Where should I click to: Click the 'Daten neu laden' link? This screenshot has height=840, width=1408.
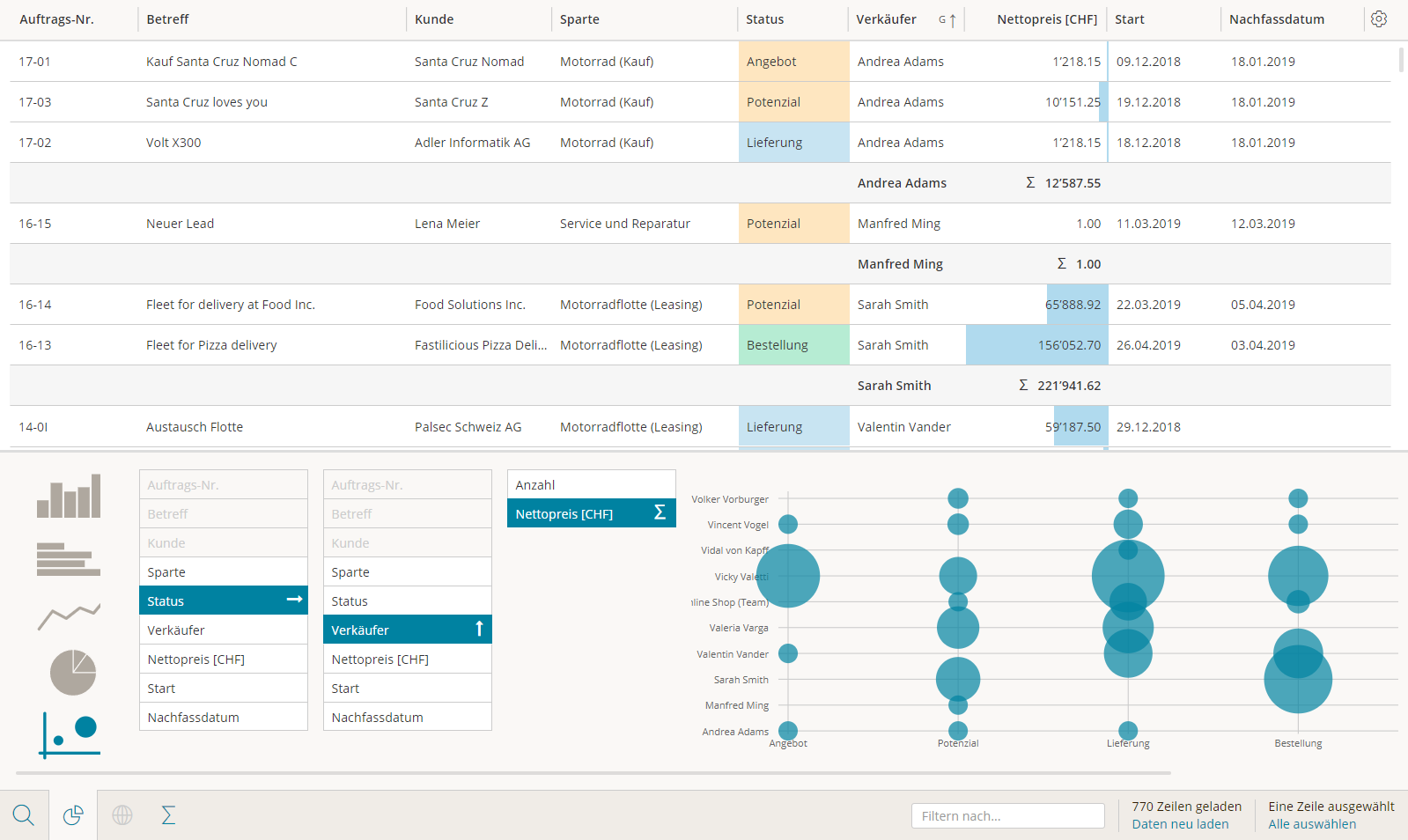tap(1180, 824)
